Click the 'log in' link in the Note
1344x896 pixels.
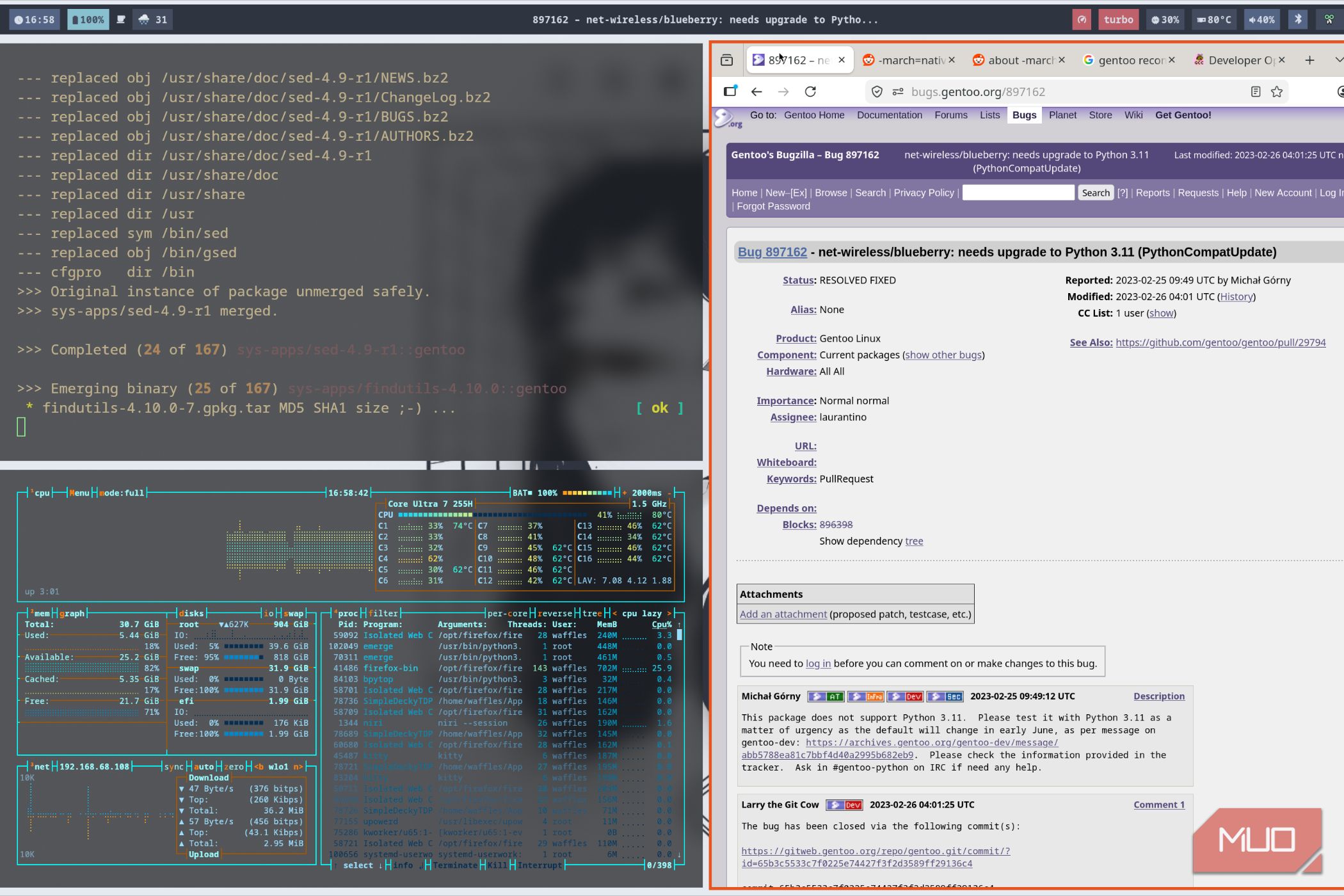[x=818, y=664]
